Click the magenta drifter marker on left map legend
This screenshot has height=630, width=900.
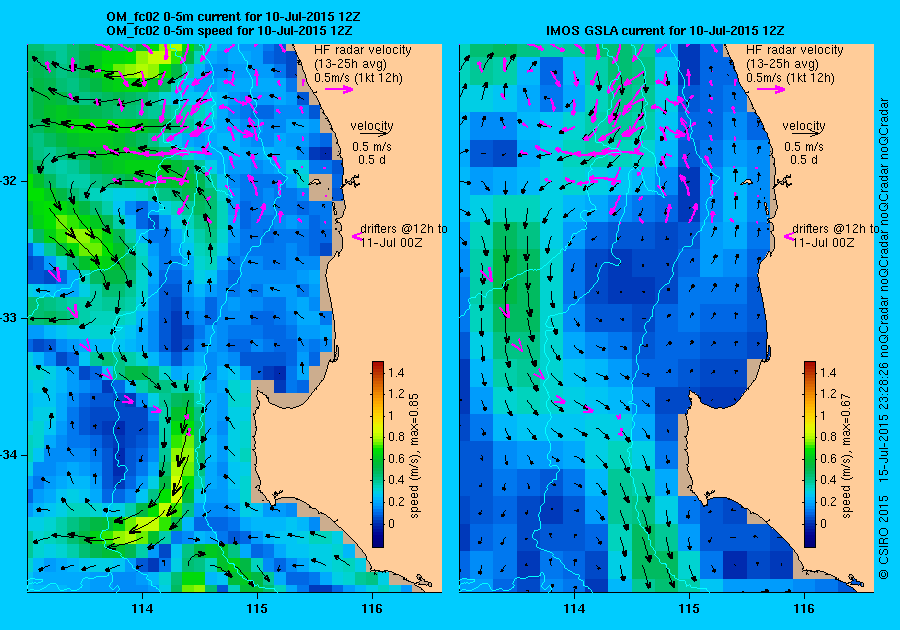click(x=356, y=236)
